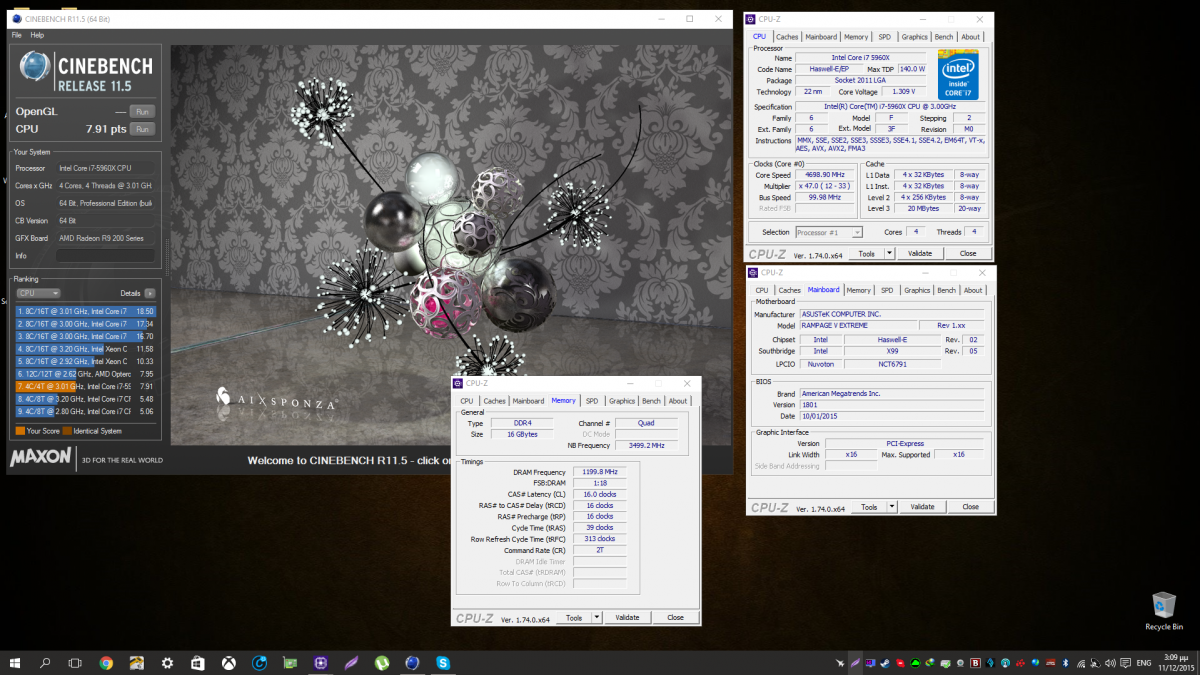This screenshot has height=675, width=1200.
Task: Click the Cinebench Info input field
Action: pos(105,255)
